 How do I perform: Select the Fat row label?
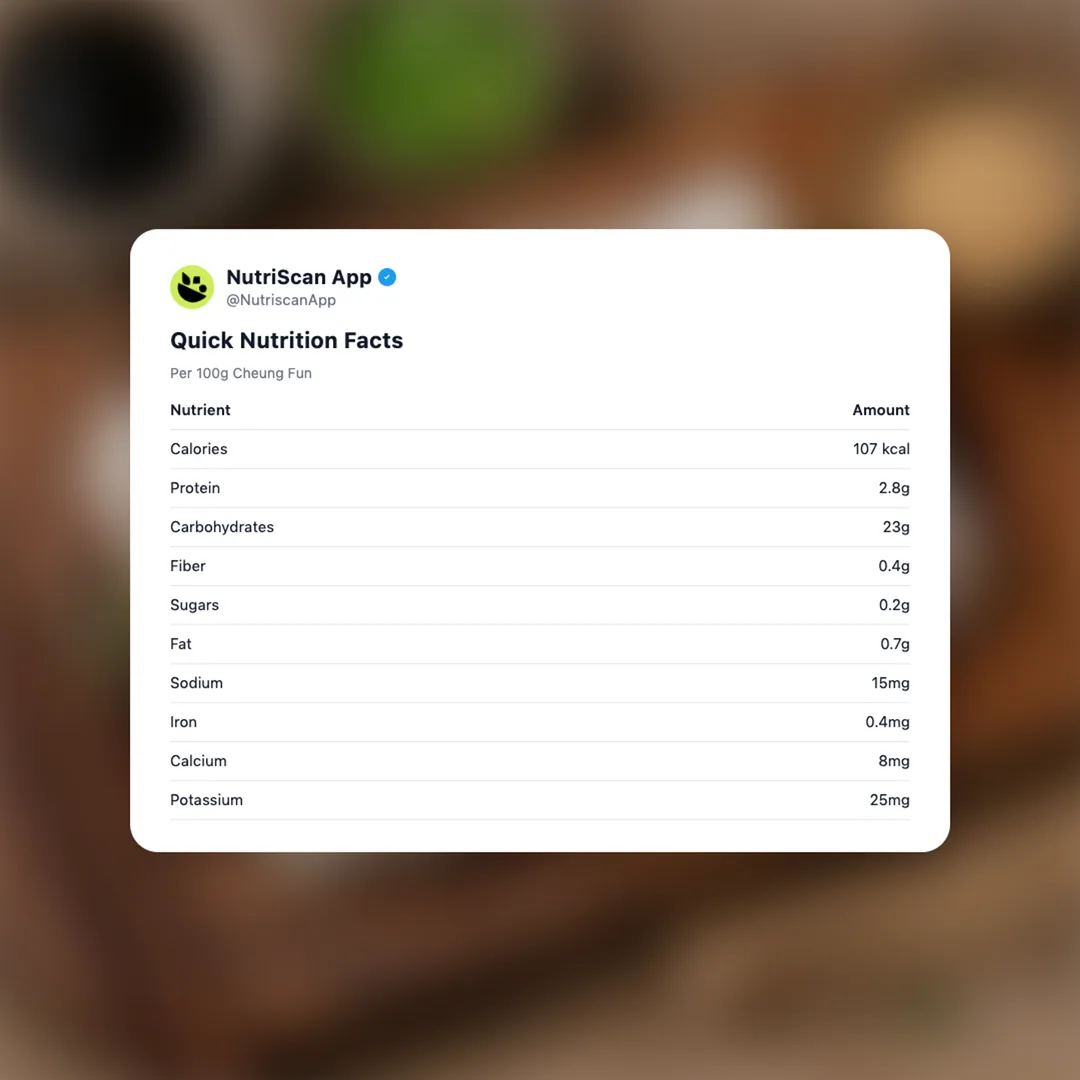[x=181, y=644]
